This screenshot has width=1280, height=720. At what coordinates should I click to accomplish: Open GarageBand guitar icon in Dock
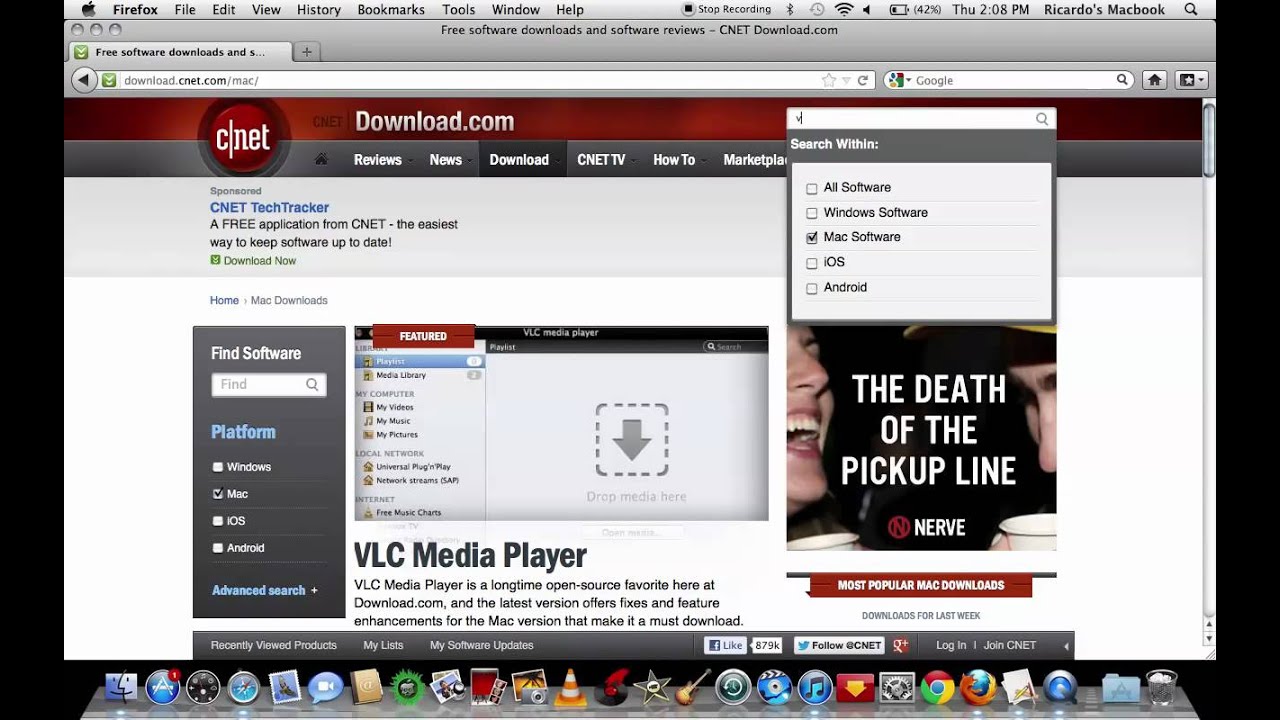692,687
